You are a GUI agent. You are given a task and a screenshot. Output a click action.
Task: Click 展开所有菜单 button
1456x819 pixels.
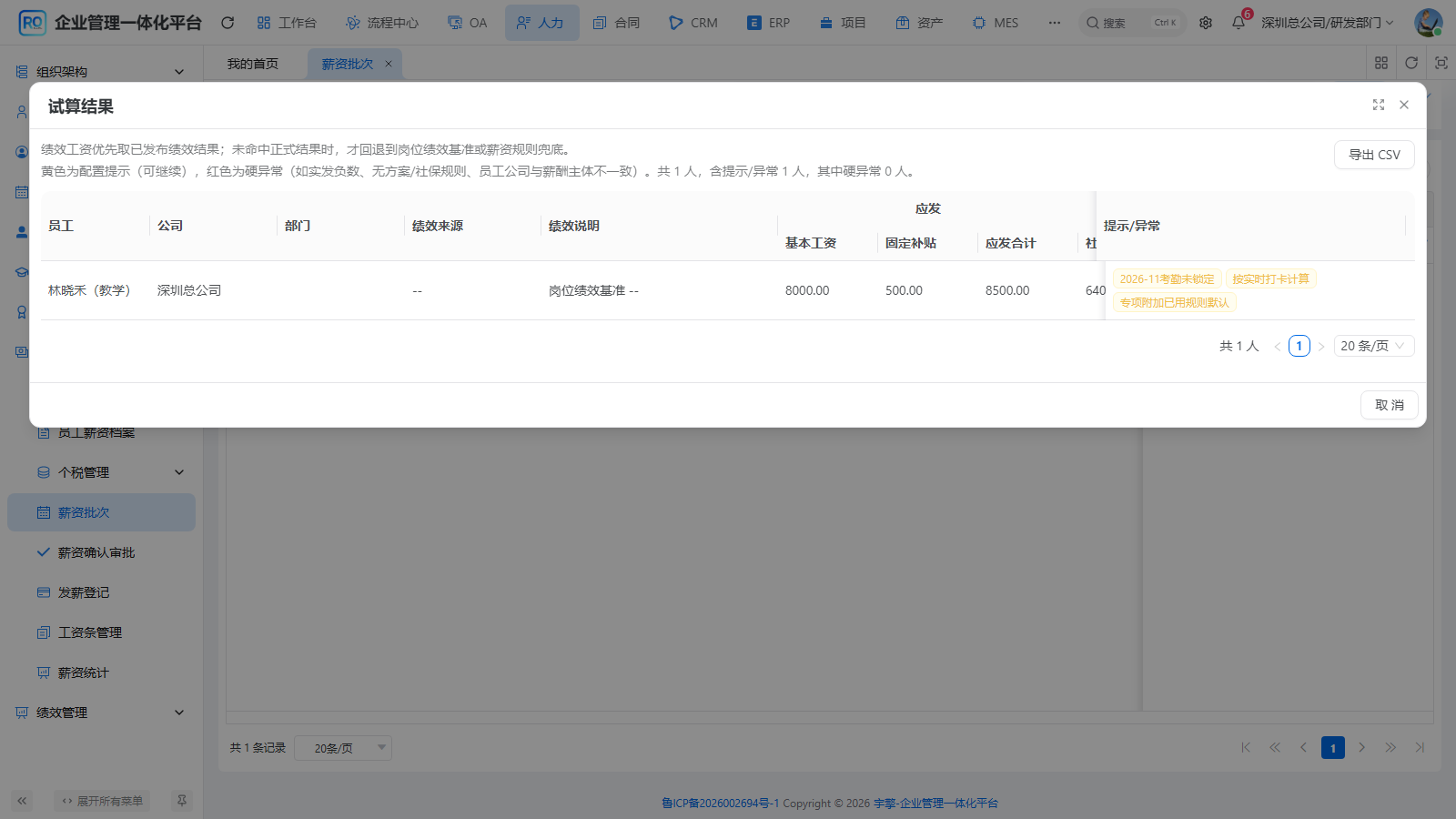click(x=103, y=801)
